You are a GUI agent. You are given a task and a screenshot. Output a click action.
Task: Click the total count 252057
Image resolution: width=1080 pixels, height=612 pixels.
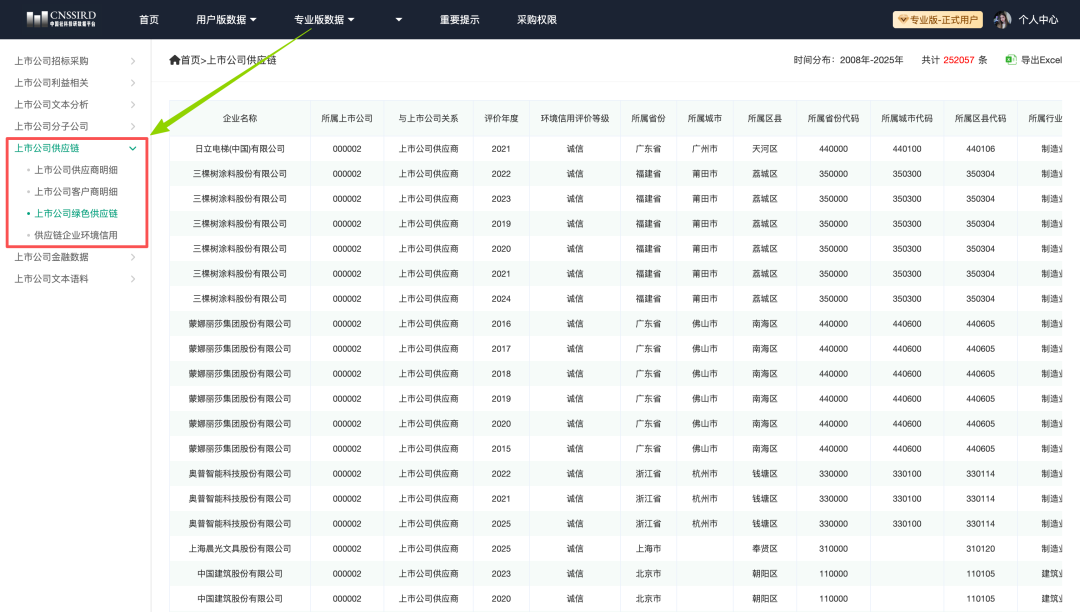click(959, 60)
